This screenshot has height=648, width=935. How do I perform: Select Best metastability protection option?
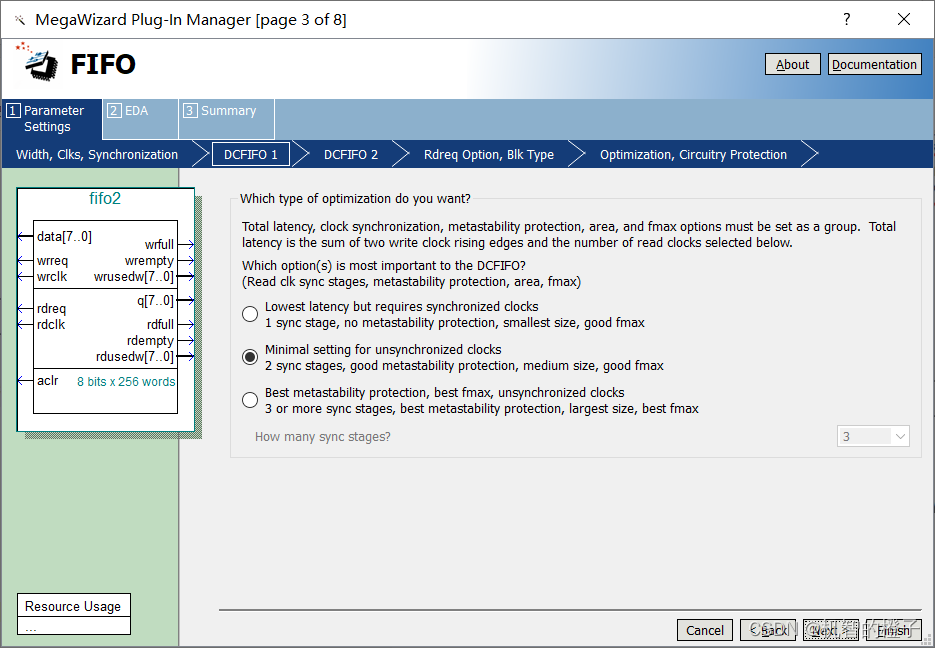coord(250,400)
